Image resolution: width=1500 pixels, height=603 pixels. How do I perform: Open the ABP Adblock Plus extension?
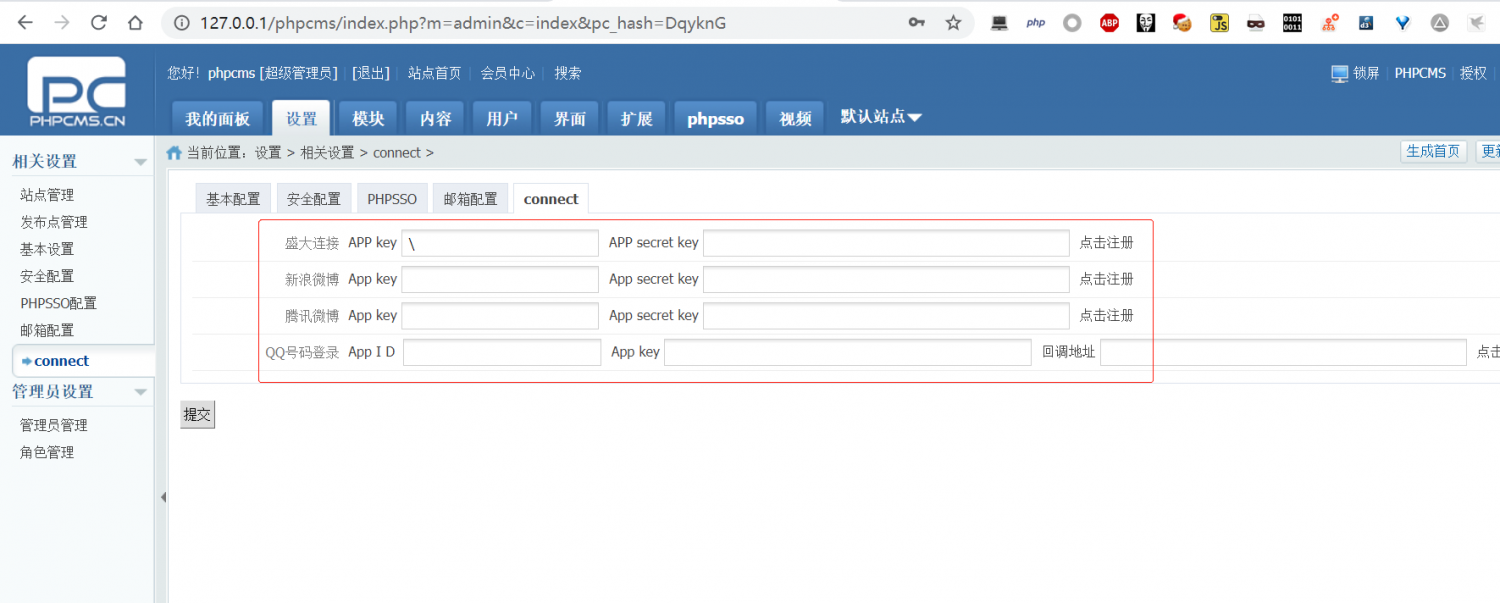point(1109,22)
